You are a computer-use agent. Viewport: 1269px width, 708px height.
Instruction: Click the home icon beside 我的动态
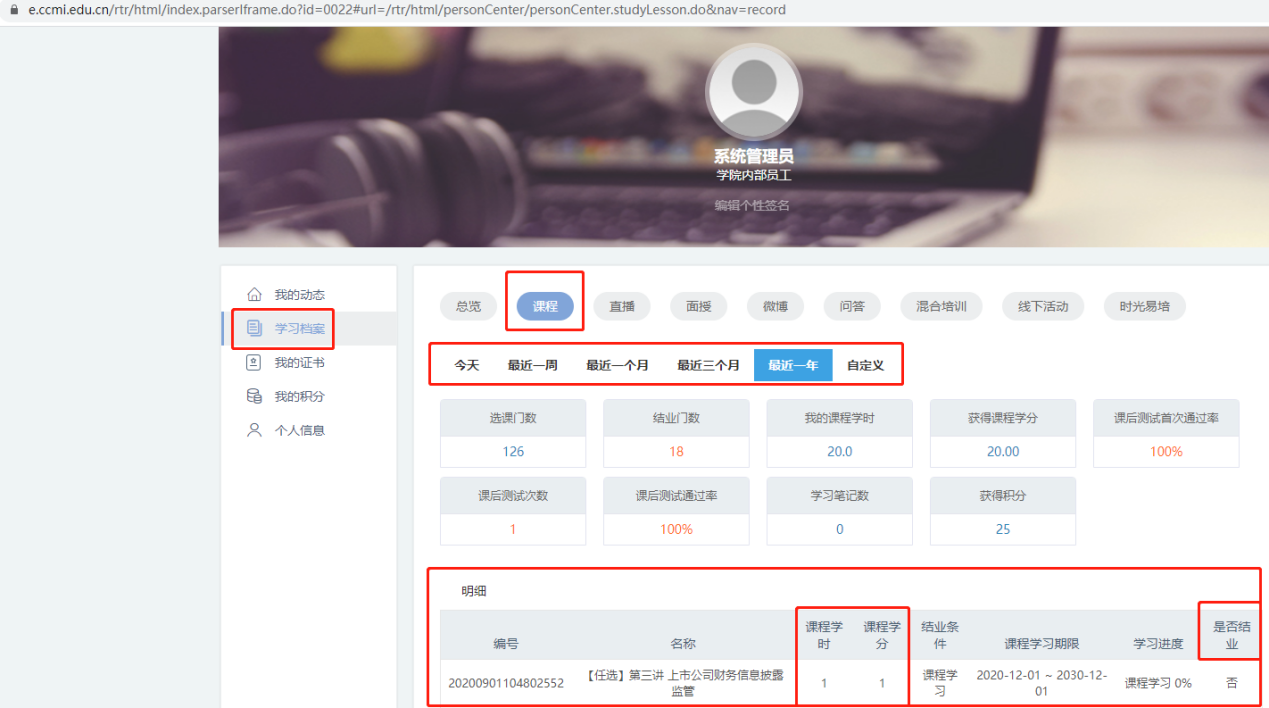[x=254, y=295]
